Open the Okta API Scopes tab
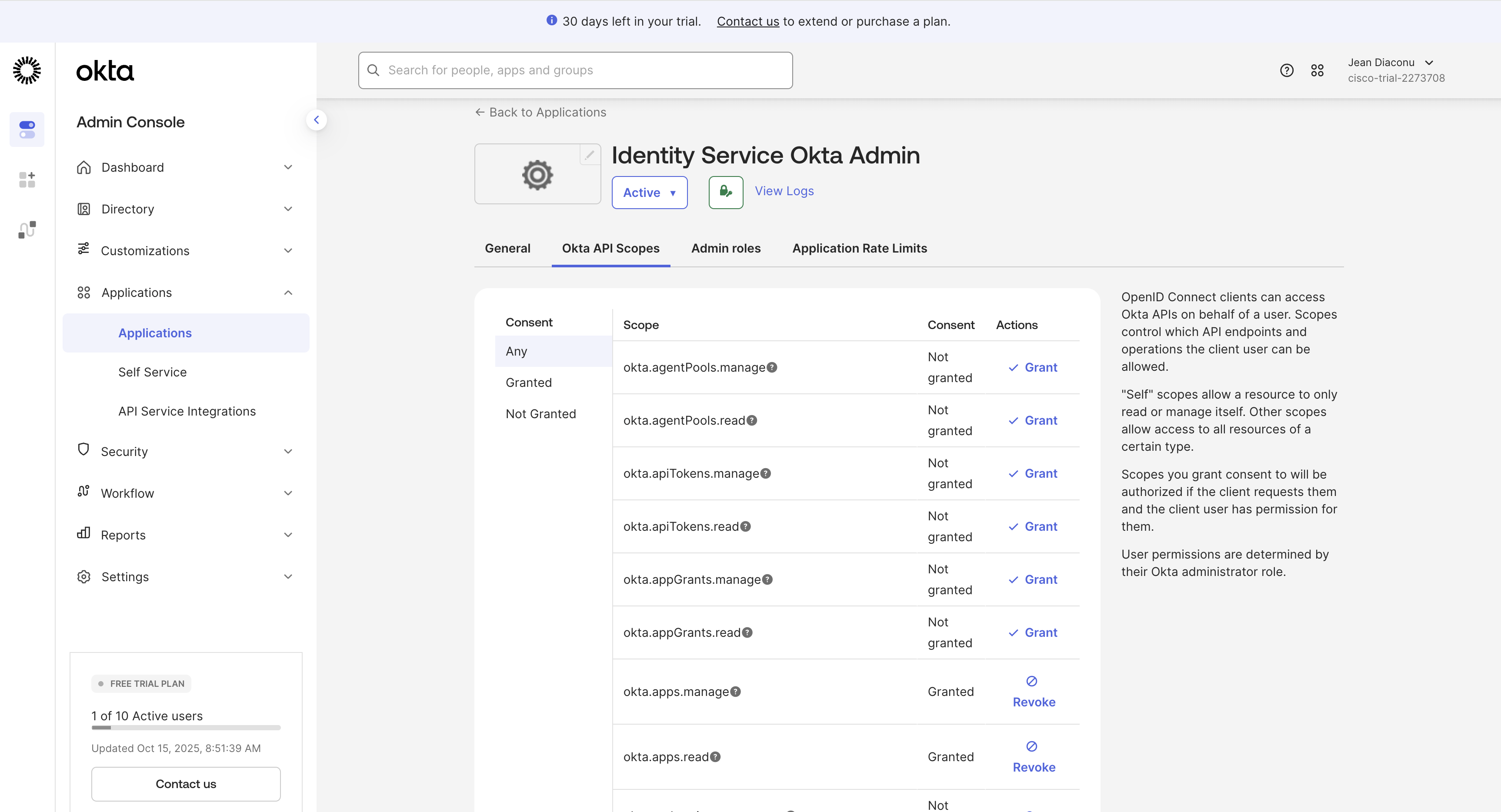 (610, 248)
